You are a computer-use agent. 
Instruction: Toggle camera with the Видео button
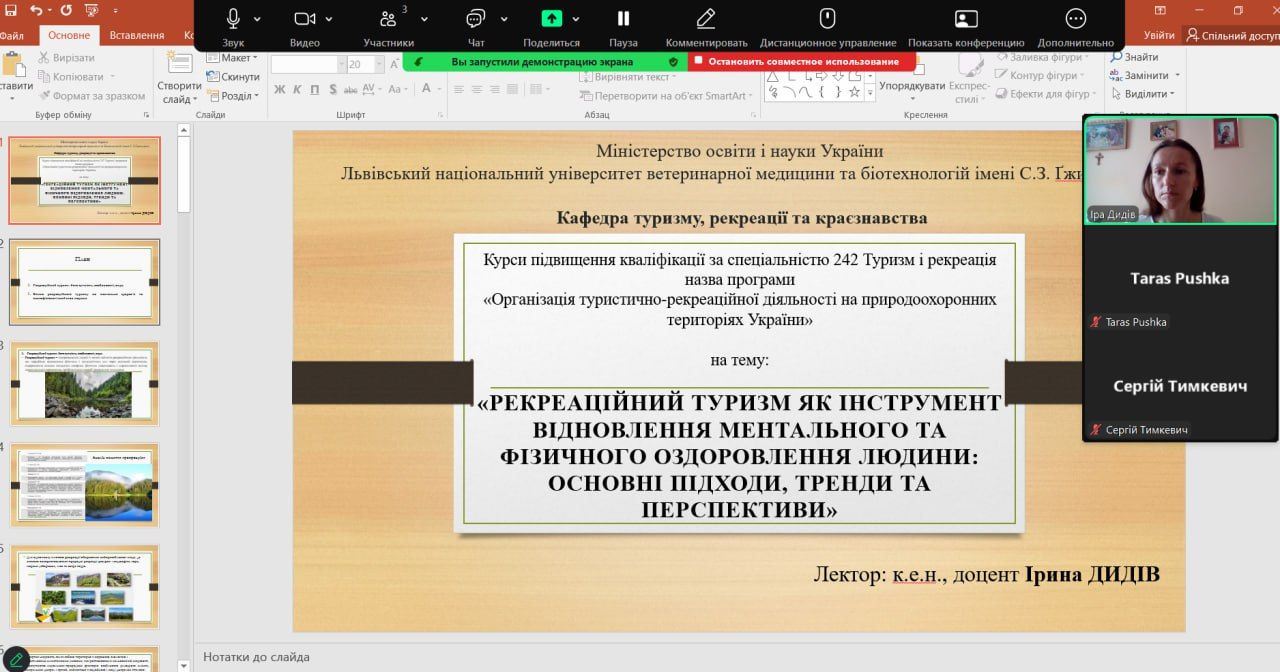tap(305, 19)
